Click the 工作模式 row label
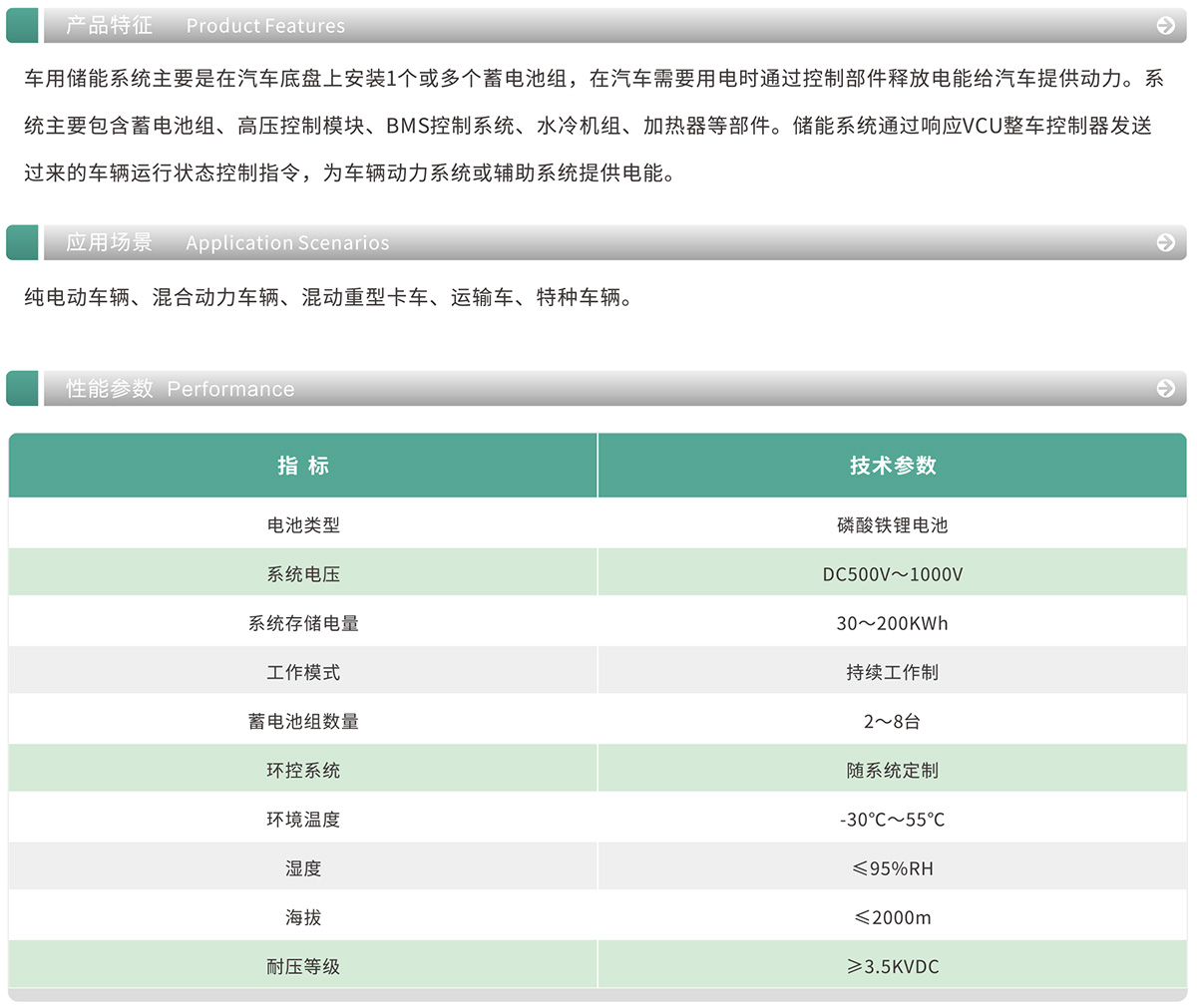Viewport: 1197px width, 1008px height. click(303, 672)
